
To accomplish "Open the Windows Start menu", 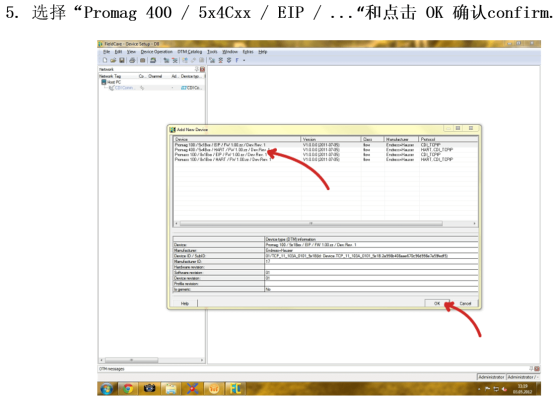I will tap(106, 388).
